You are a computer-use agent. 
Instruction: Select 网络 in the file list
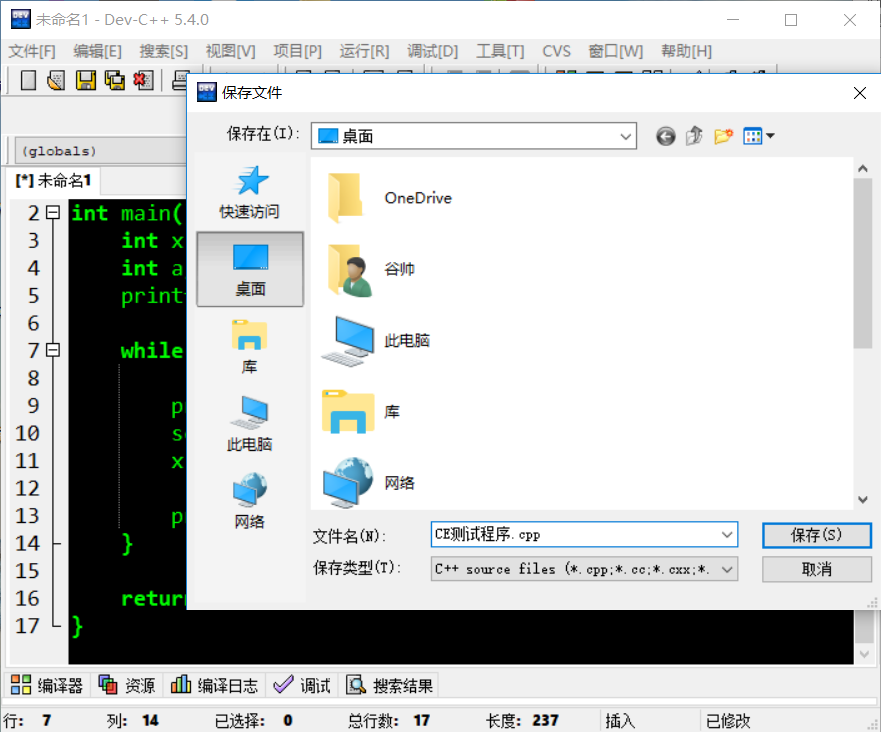[369, 483]
